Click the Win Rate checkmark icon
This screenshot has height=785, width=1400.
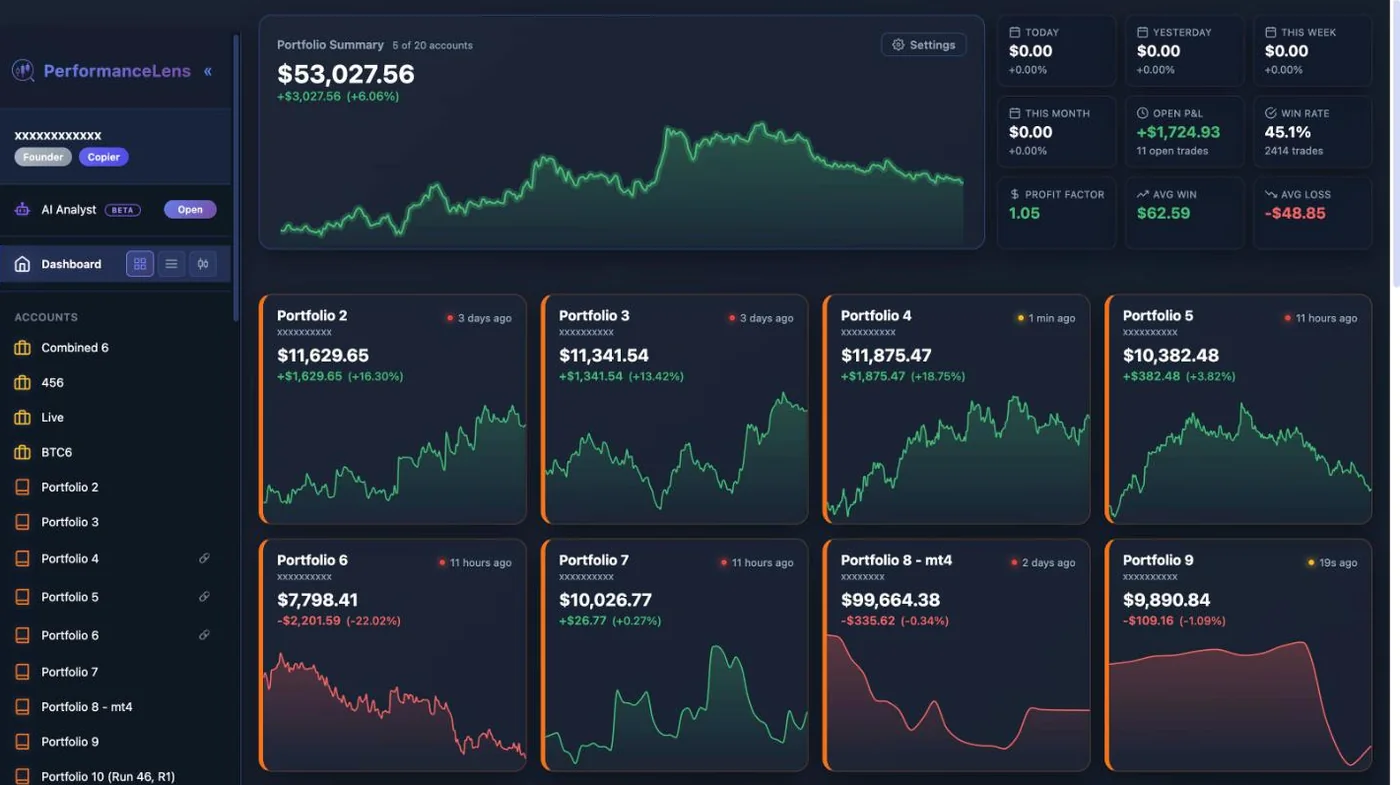[1271, 113]
